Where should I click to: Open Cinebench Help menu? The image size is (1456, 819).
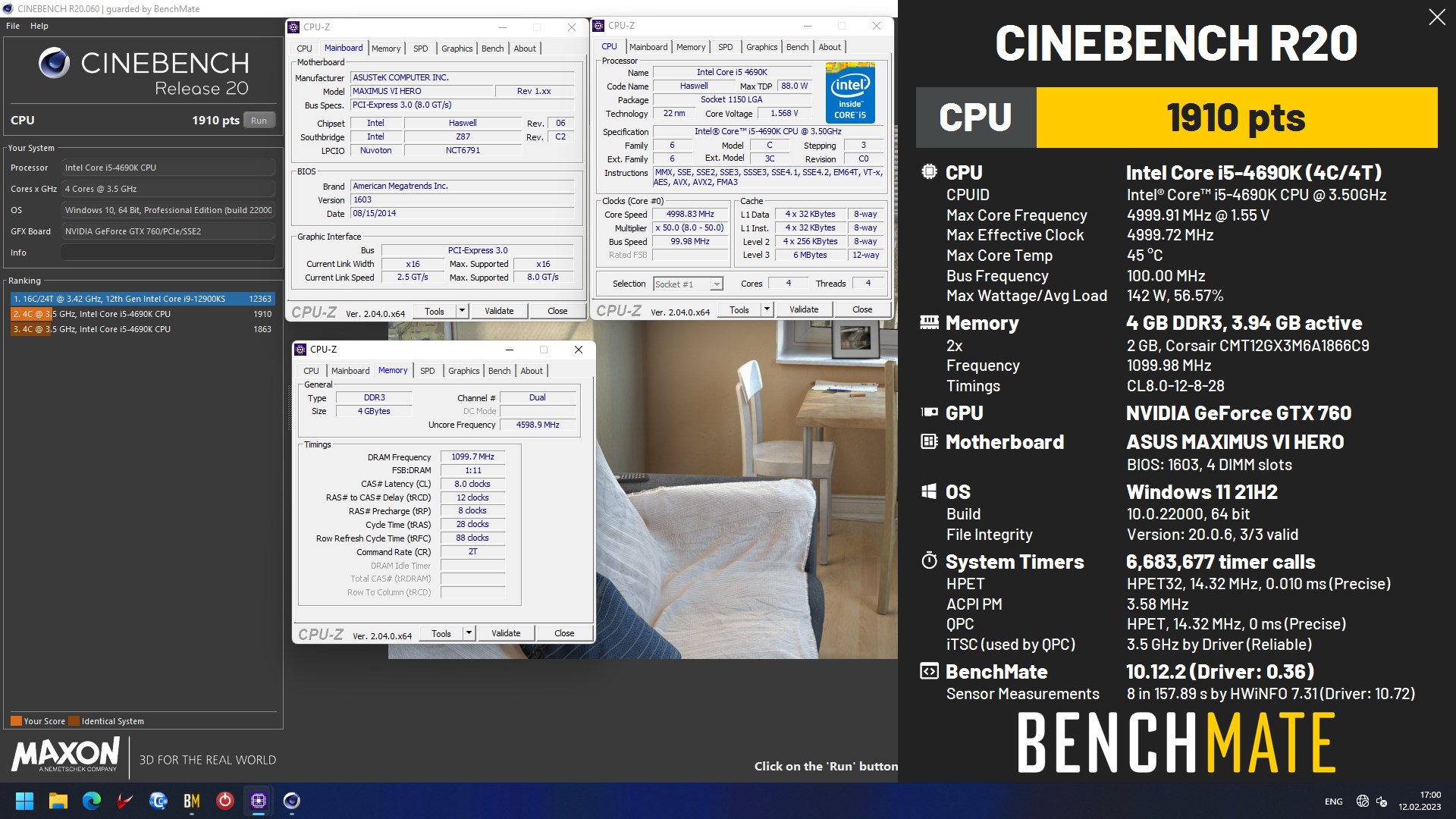point(39,26)
